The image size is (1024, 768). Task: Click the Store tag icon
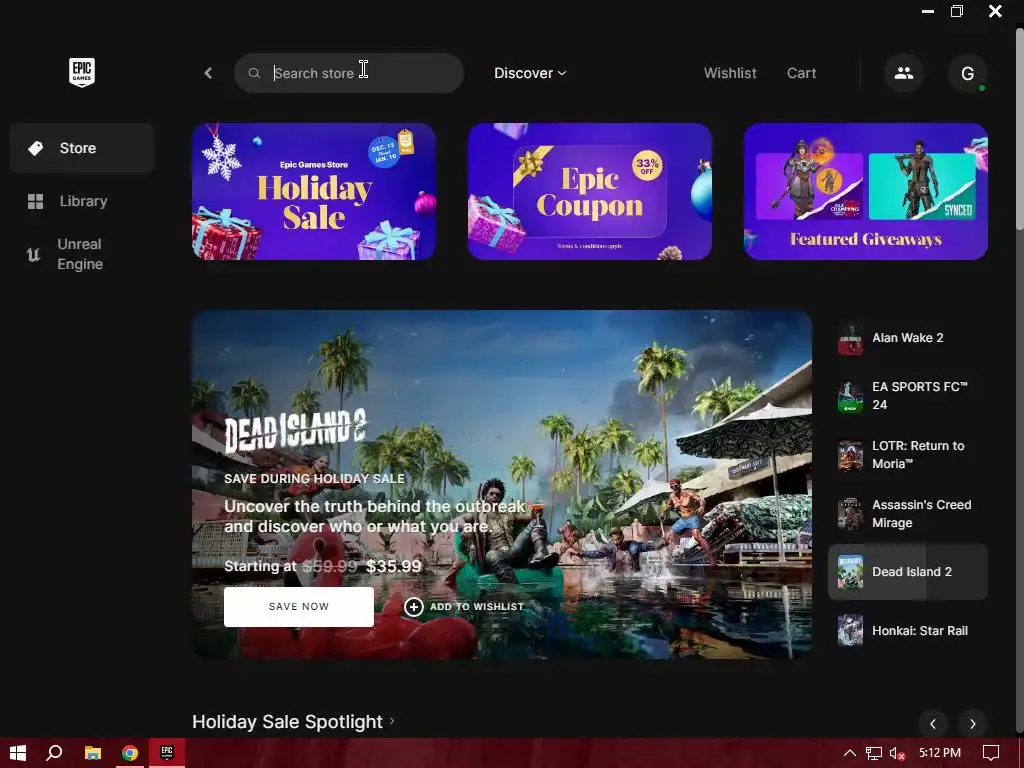[35, 148]
